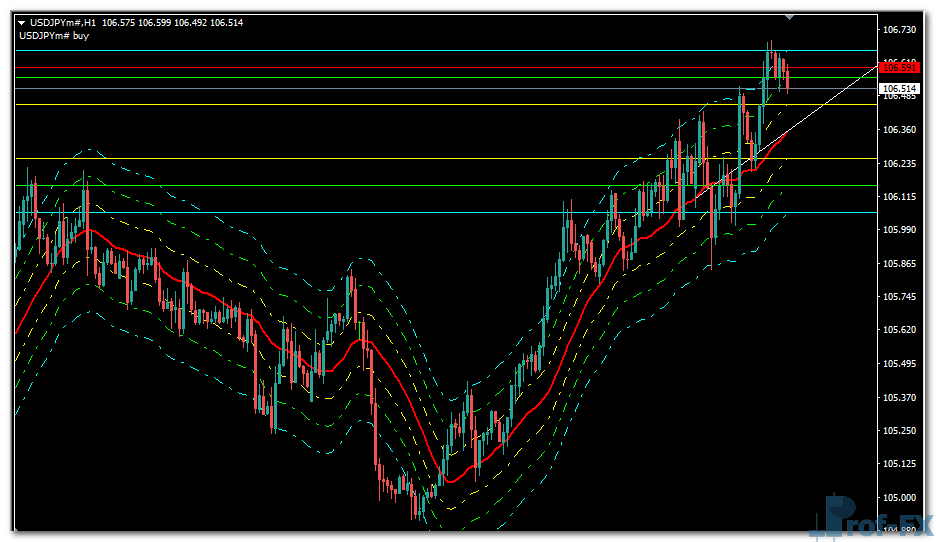Click the 105.000 price scale label
This screenshot has width=936, height=542.
pos(900,497)
